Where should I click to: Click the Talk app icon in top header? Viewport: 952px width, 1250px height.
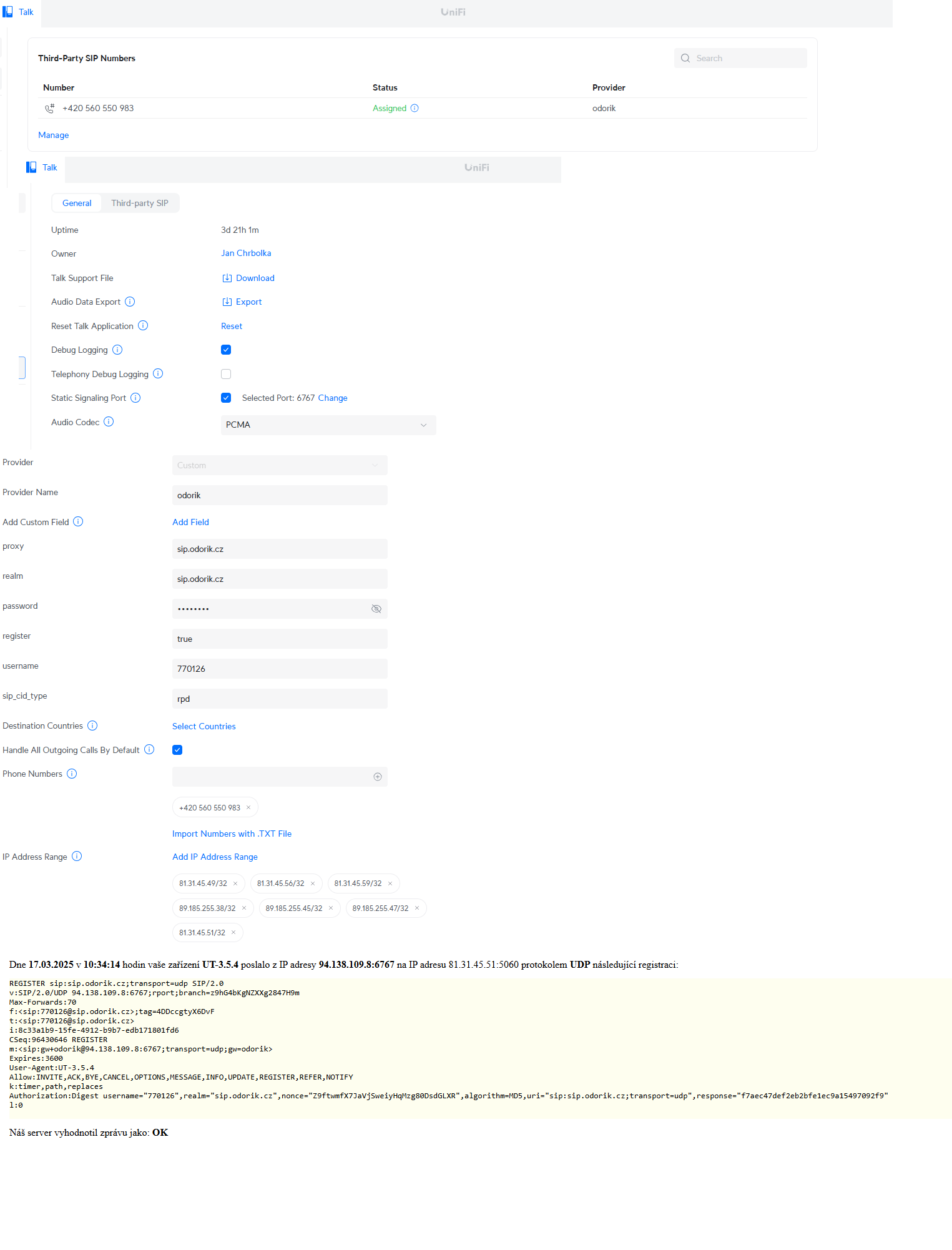coord(7,12)
